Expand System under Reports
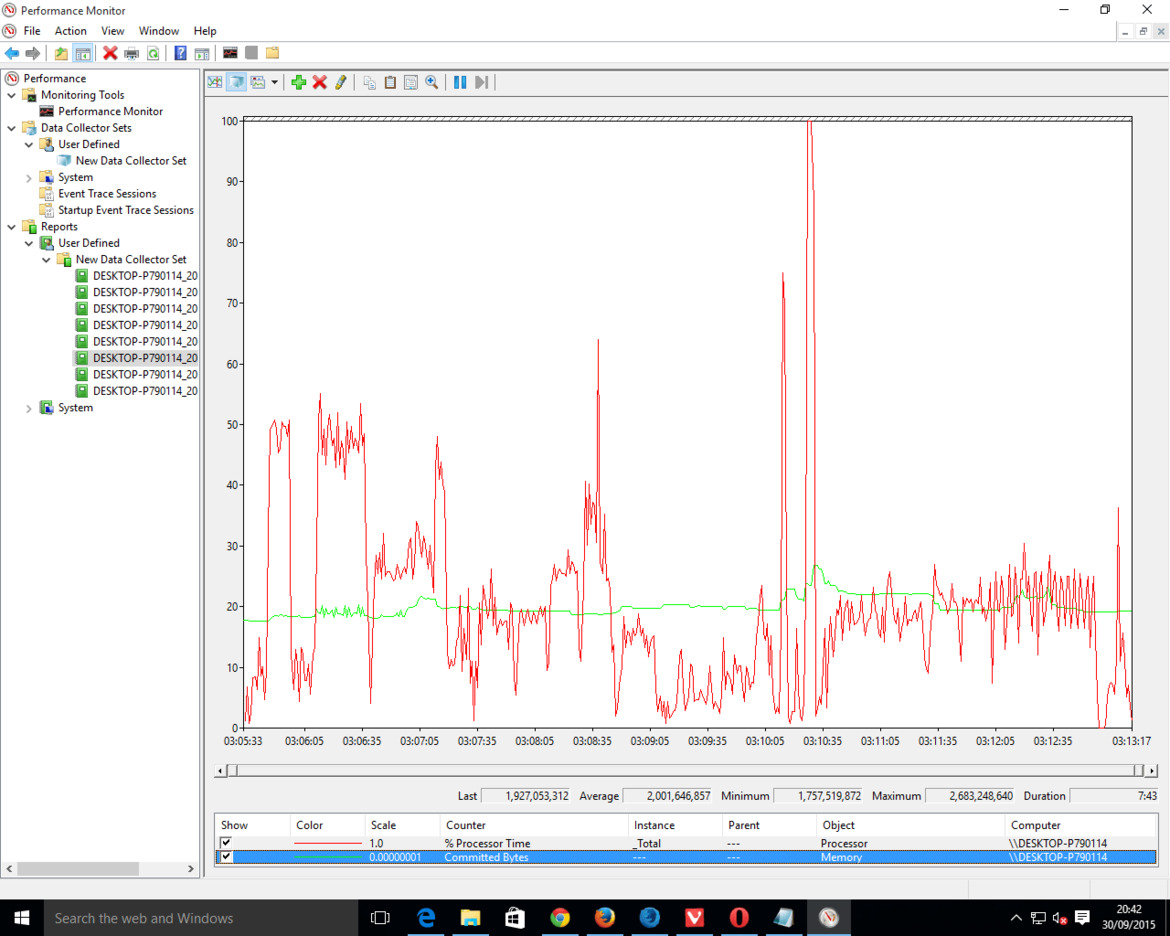The height and width of the screenshot is (936, 1170). point(28,408)
